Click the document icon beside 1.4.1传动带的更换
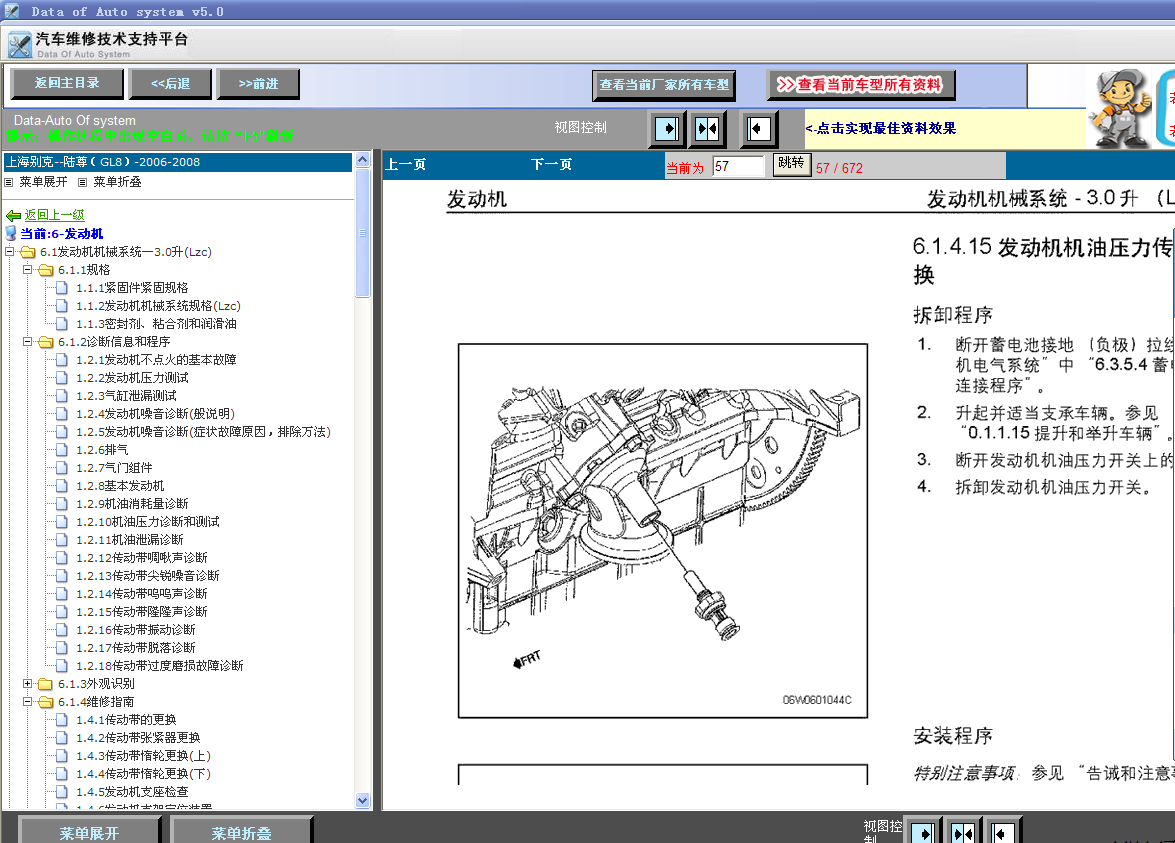 point(62,719)
